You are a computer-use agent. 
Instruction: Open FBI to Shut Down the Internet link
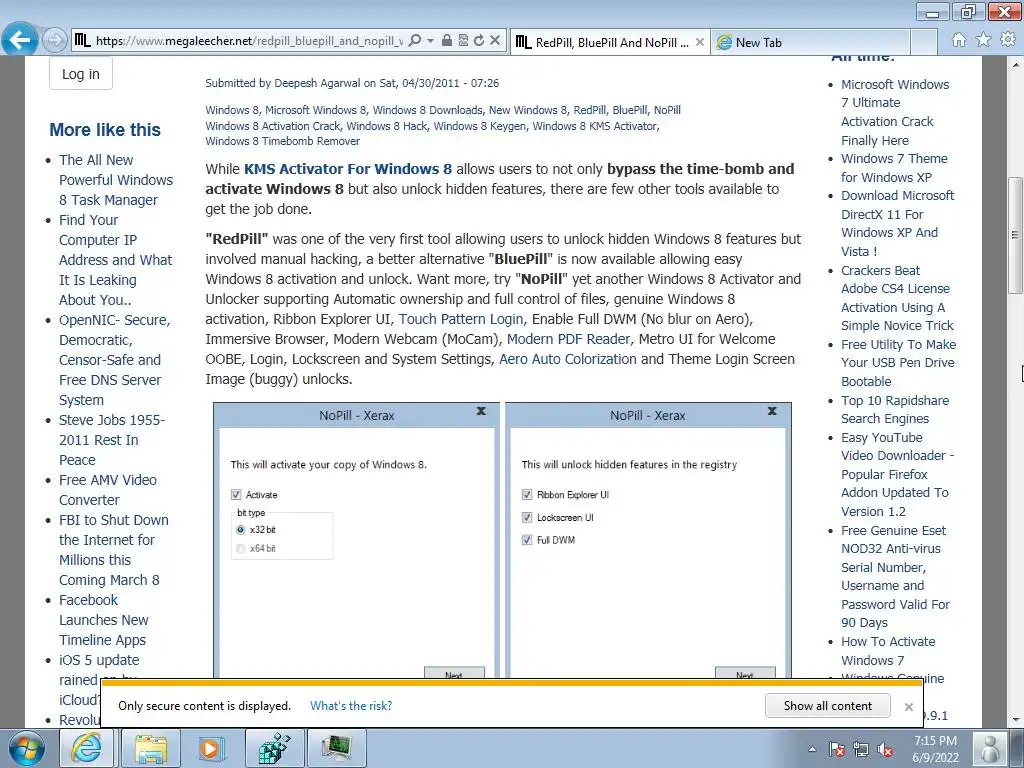click(x=114, y=550)
